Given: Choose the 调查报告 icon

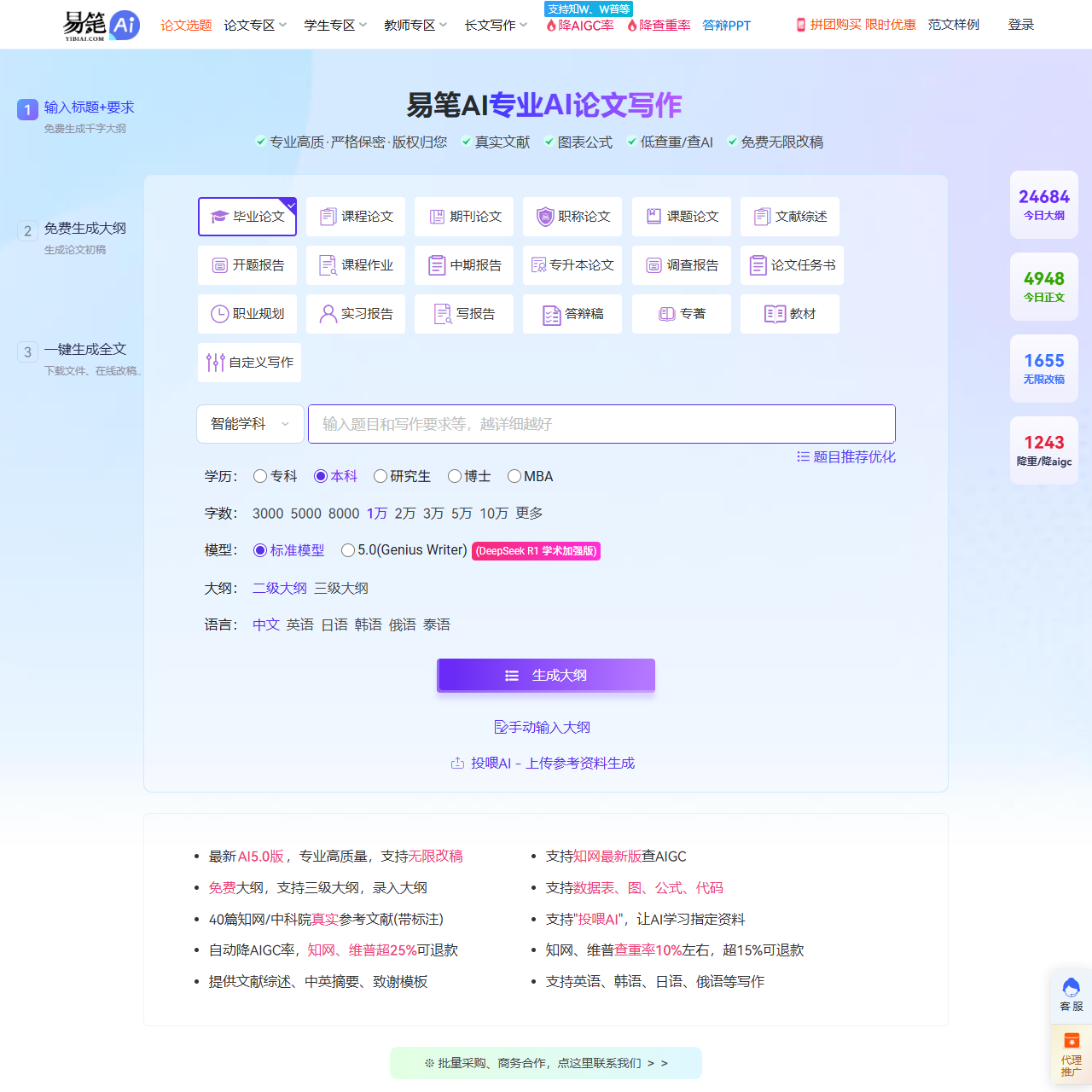Looking at the screenshot, I should 654,265.
